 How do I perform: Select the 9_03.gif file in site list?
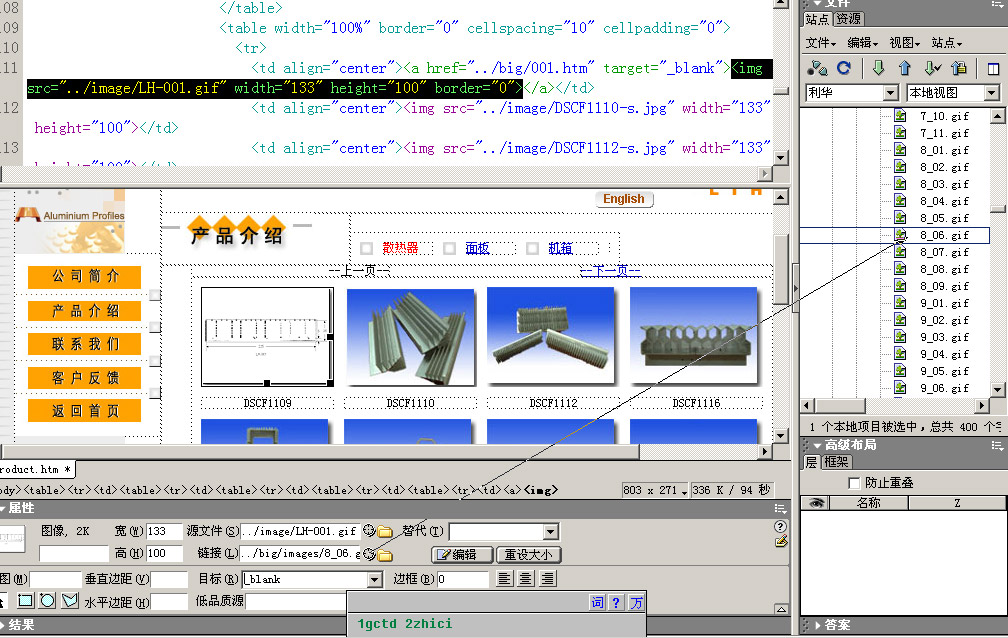pyautogui.click(x=944, y=338)
